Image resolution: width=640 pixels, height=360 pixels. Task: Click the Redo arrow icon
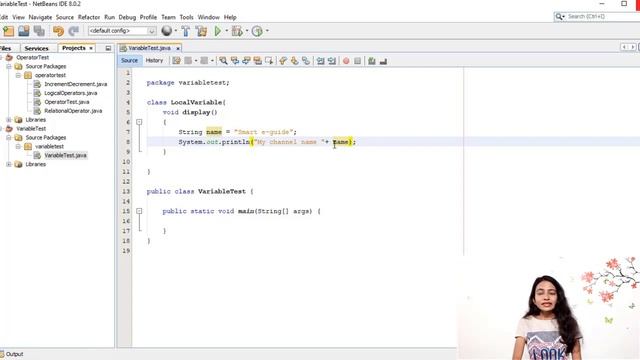(74, 31)
